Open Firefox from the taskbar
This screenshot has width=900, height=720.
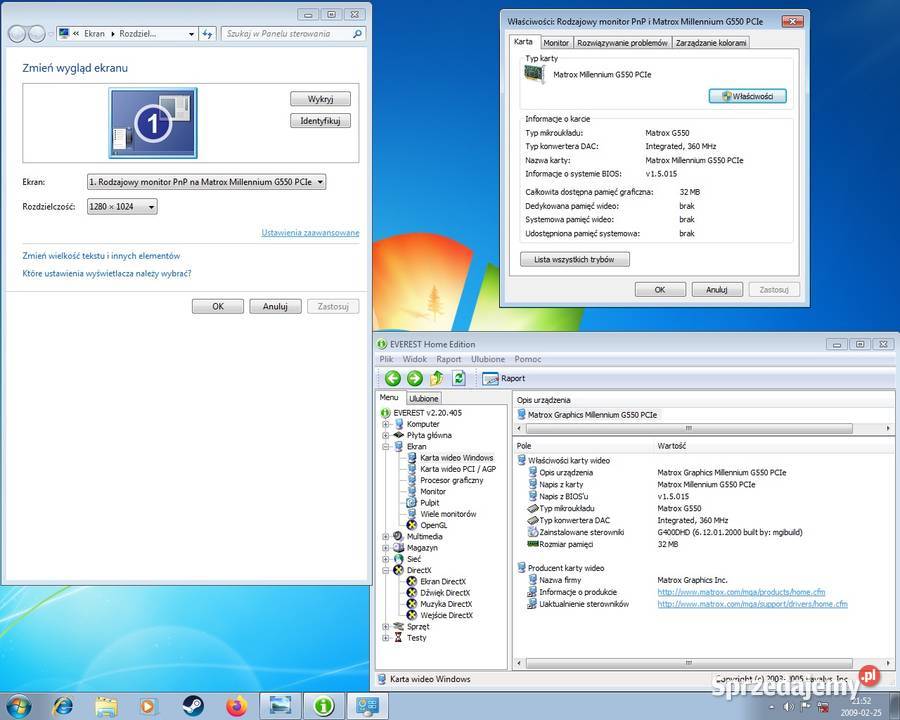pos(236,706)
